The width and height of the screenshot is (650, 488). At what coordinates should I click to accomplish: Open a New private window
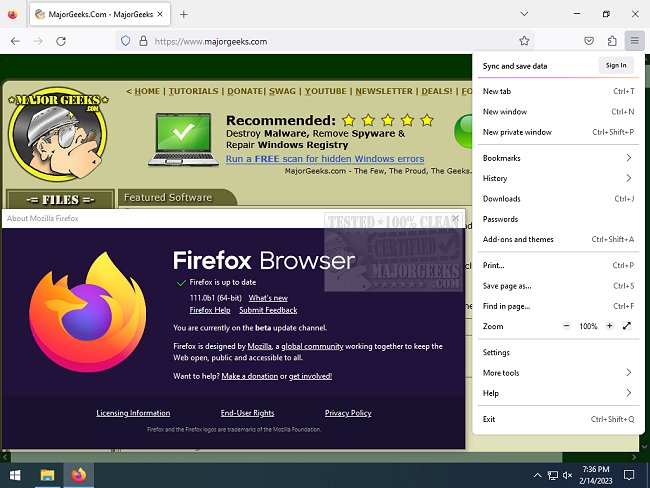click(558, 132)
